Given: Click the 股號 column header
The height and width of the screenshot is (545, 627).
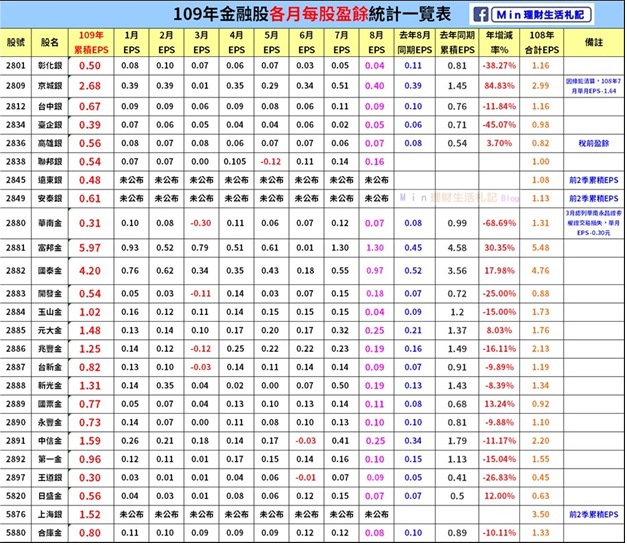Looking at the screenshot, I should [16, 42].
